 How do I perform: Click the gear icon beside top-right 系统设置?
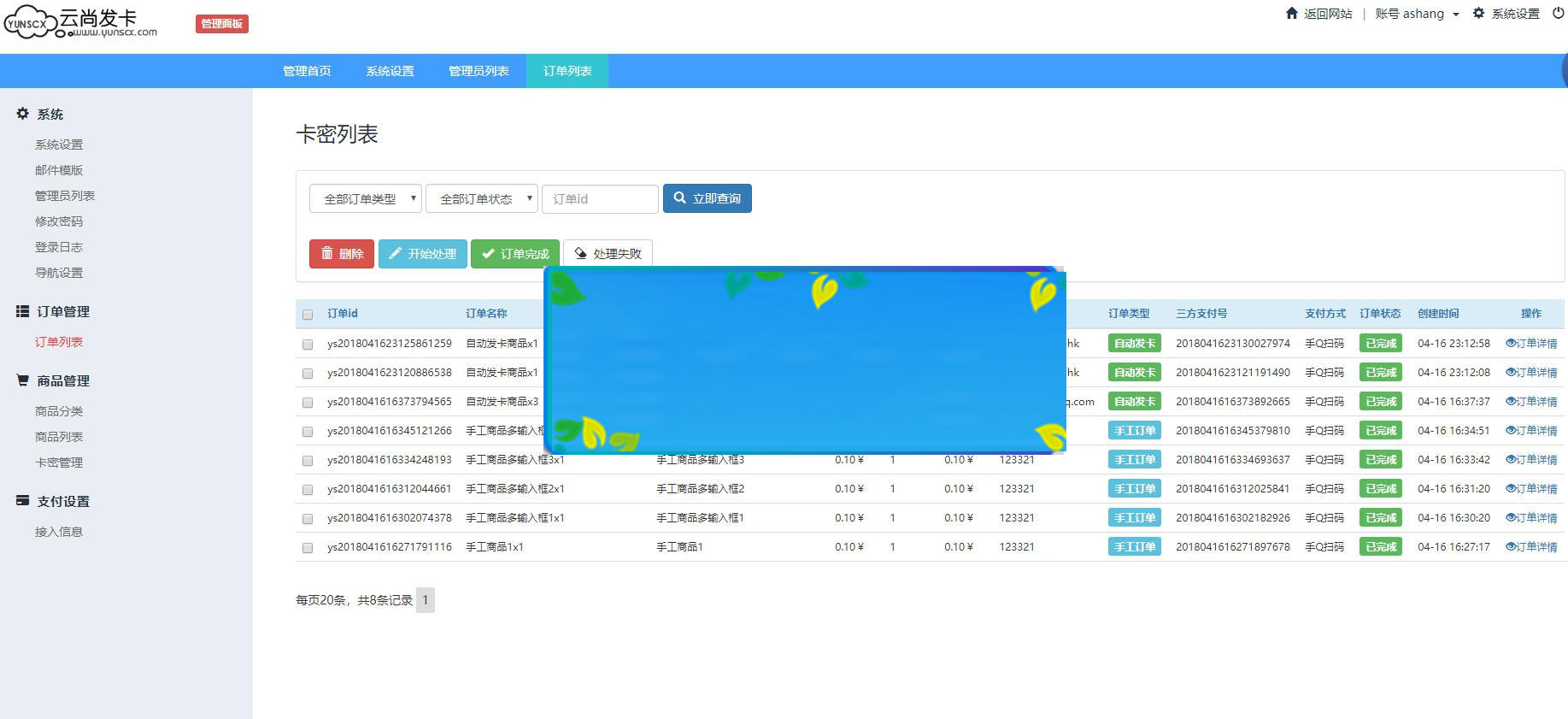pos(1478,13)
